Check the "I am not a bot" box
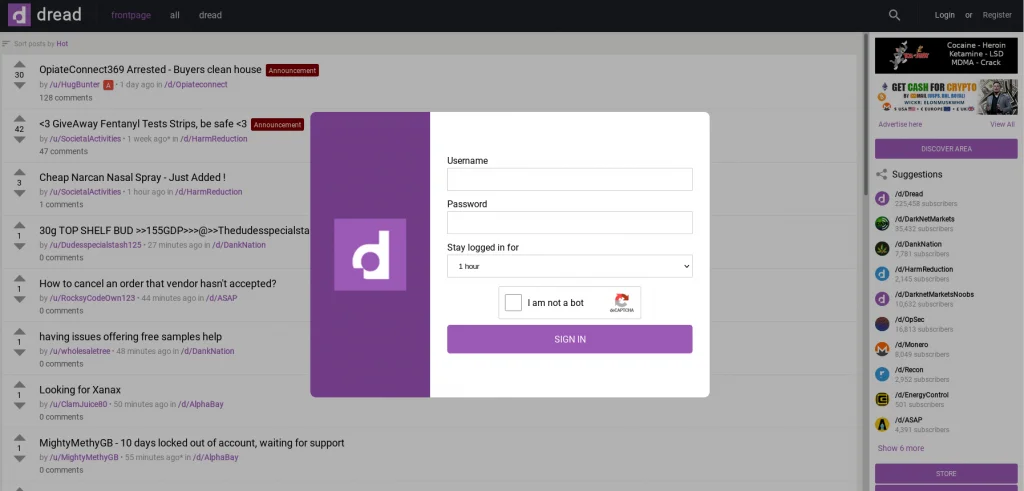Viewport: 1024px width, 491px height. point(513,303)
